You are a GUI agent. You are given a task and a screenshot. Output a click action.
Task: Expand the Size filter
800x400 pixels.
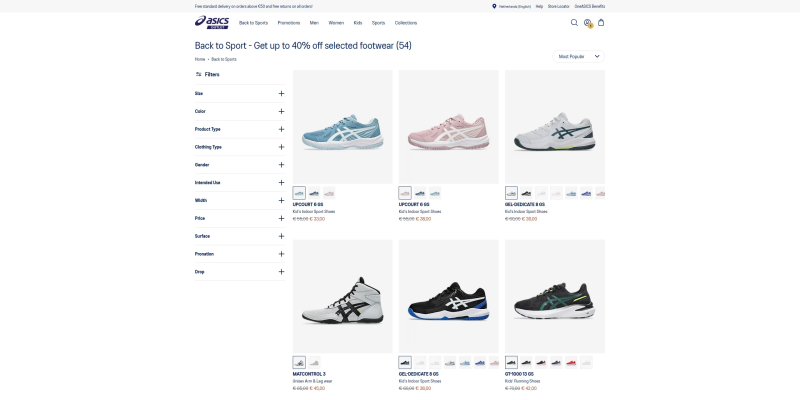(240, 93)
